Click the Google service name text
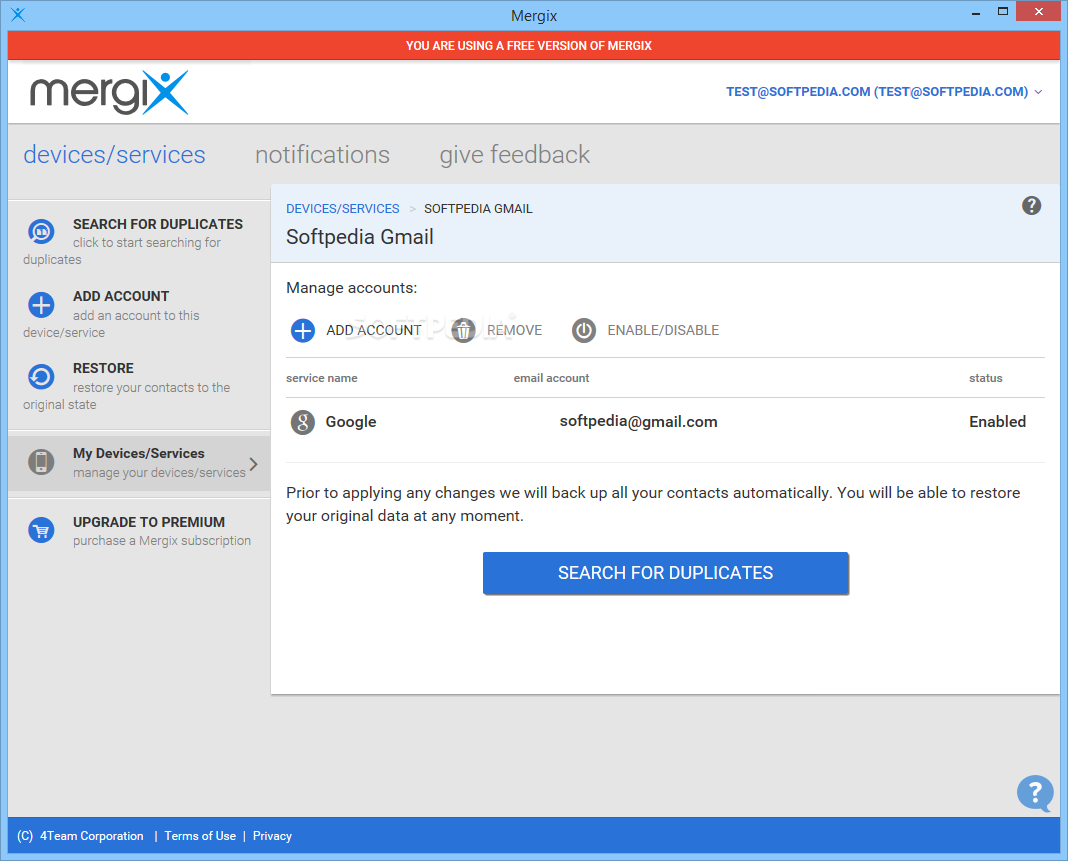 (351, 422)
